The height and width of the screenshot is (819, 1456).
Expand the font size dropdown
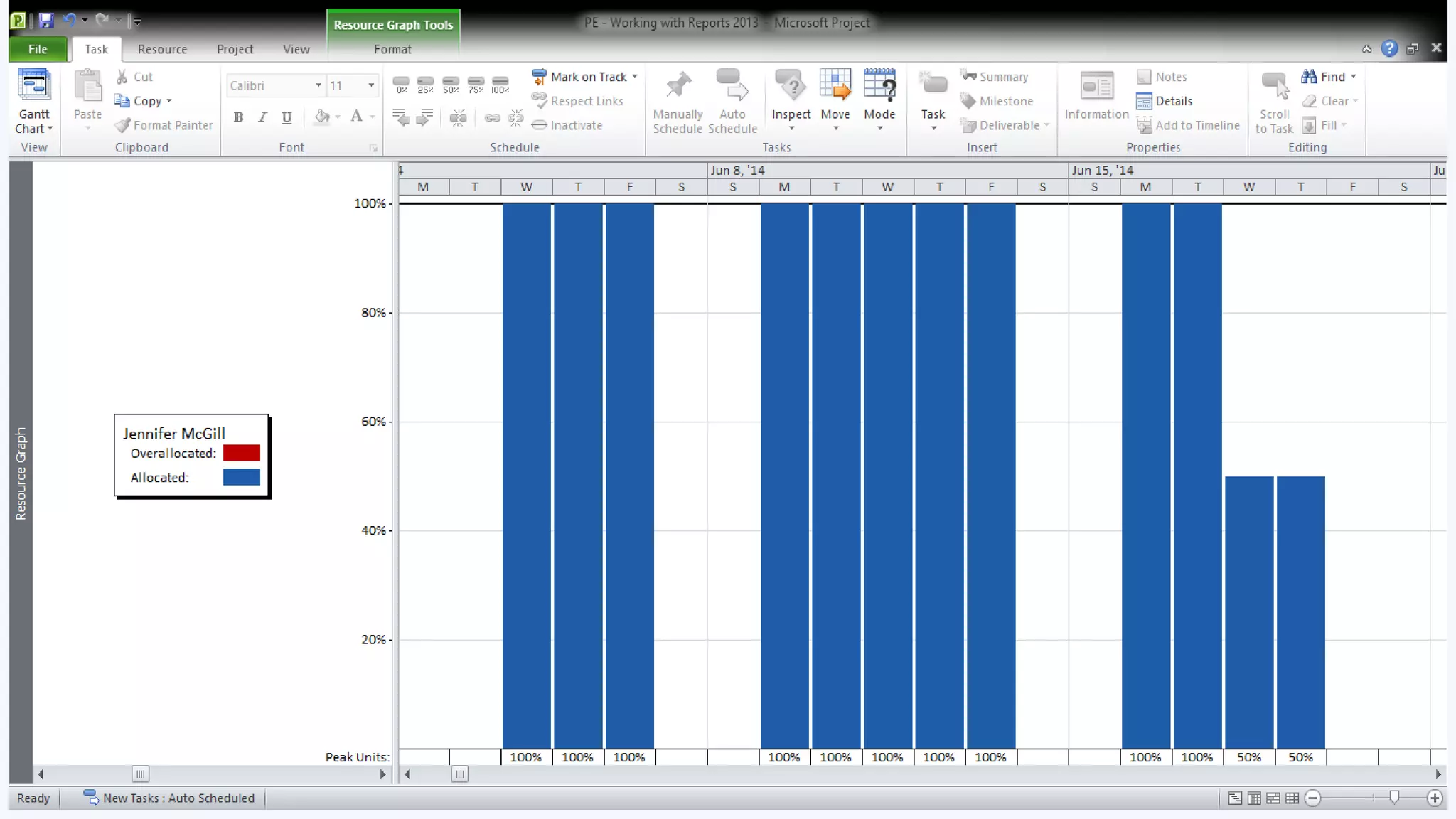370,85
